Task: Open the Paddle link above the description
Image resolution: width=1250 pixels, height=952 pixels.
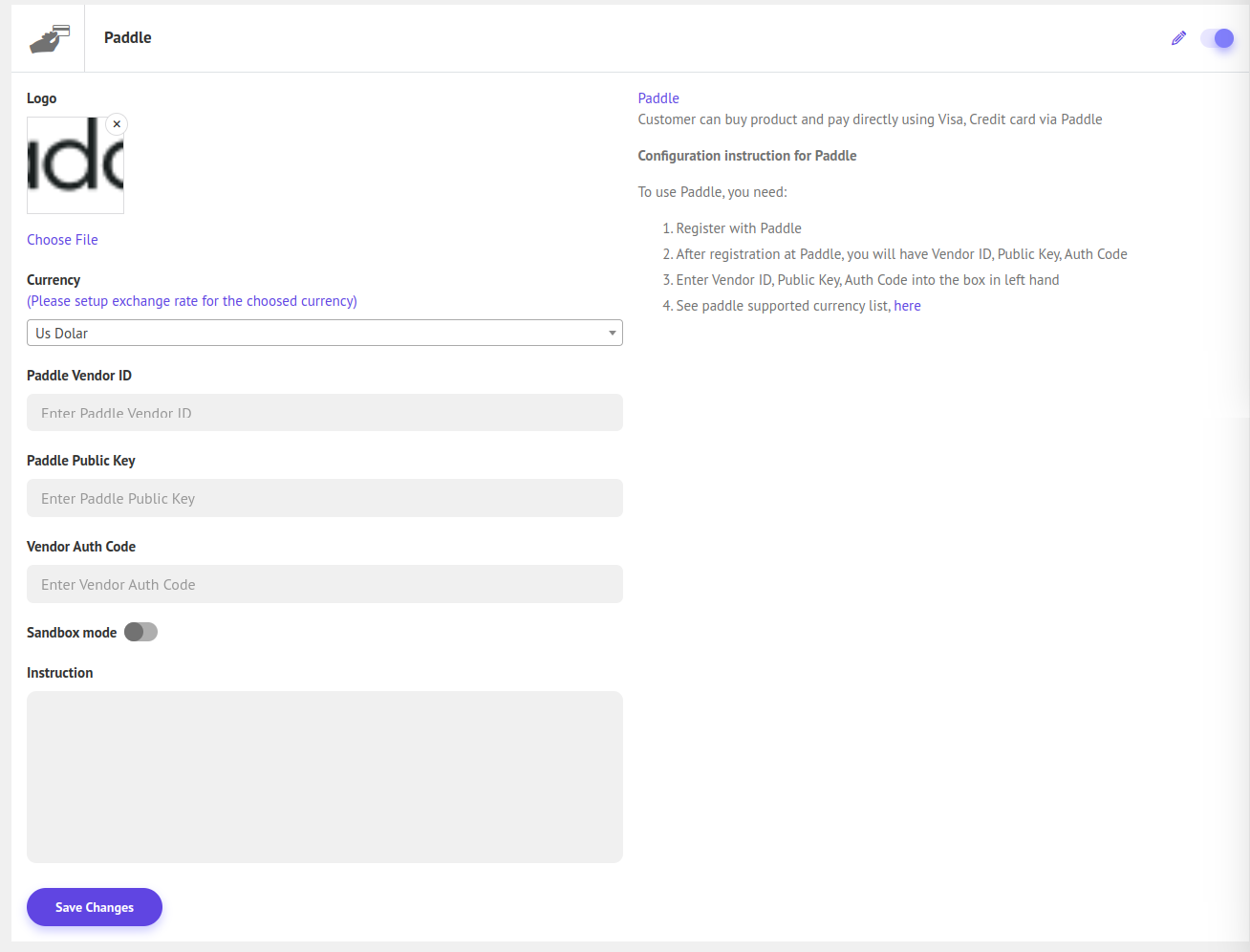Action: (658, 98)
